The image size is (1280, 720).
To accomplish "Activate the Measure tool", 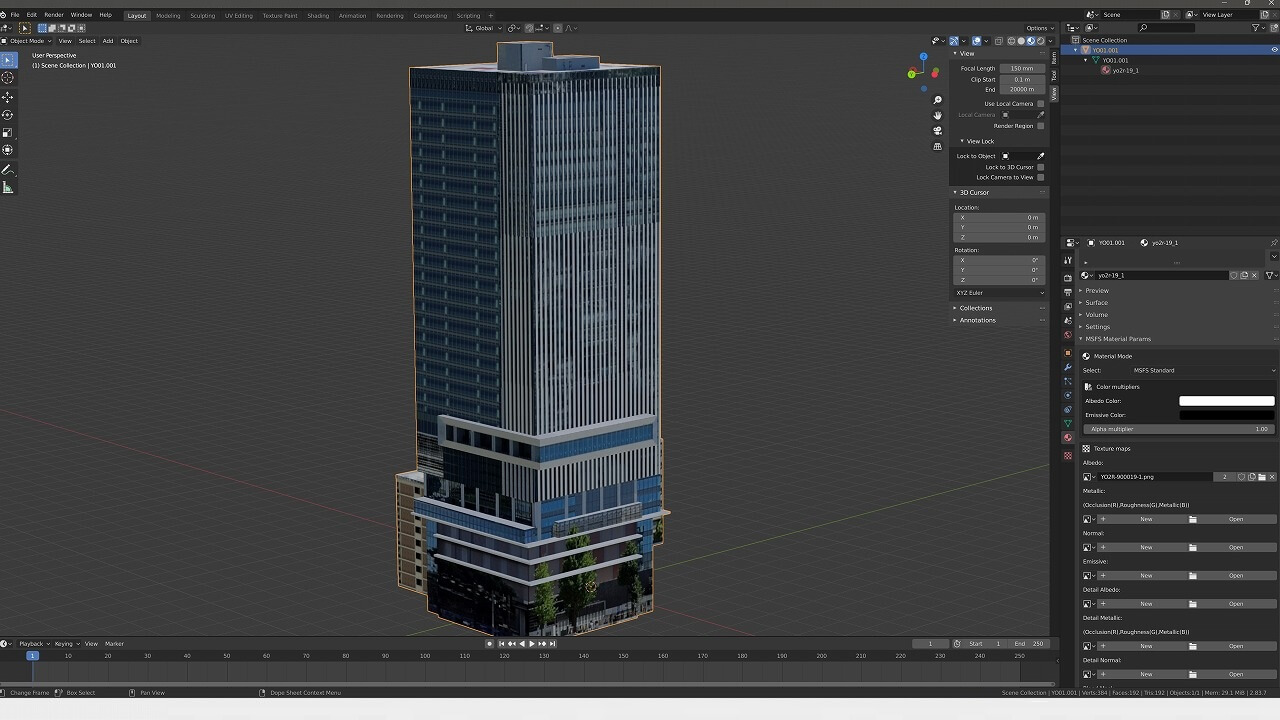I will [x=8, y=187].
